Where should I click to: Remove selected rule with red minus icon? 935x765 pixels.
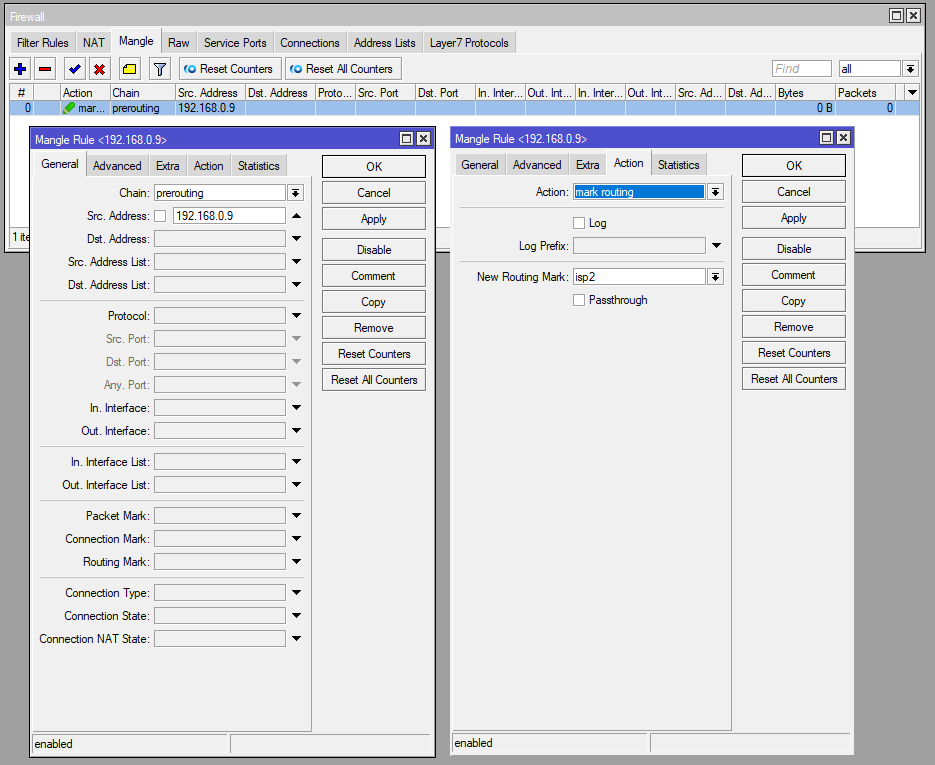point(45,69)
